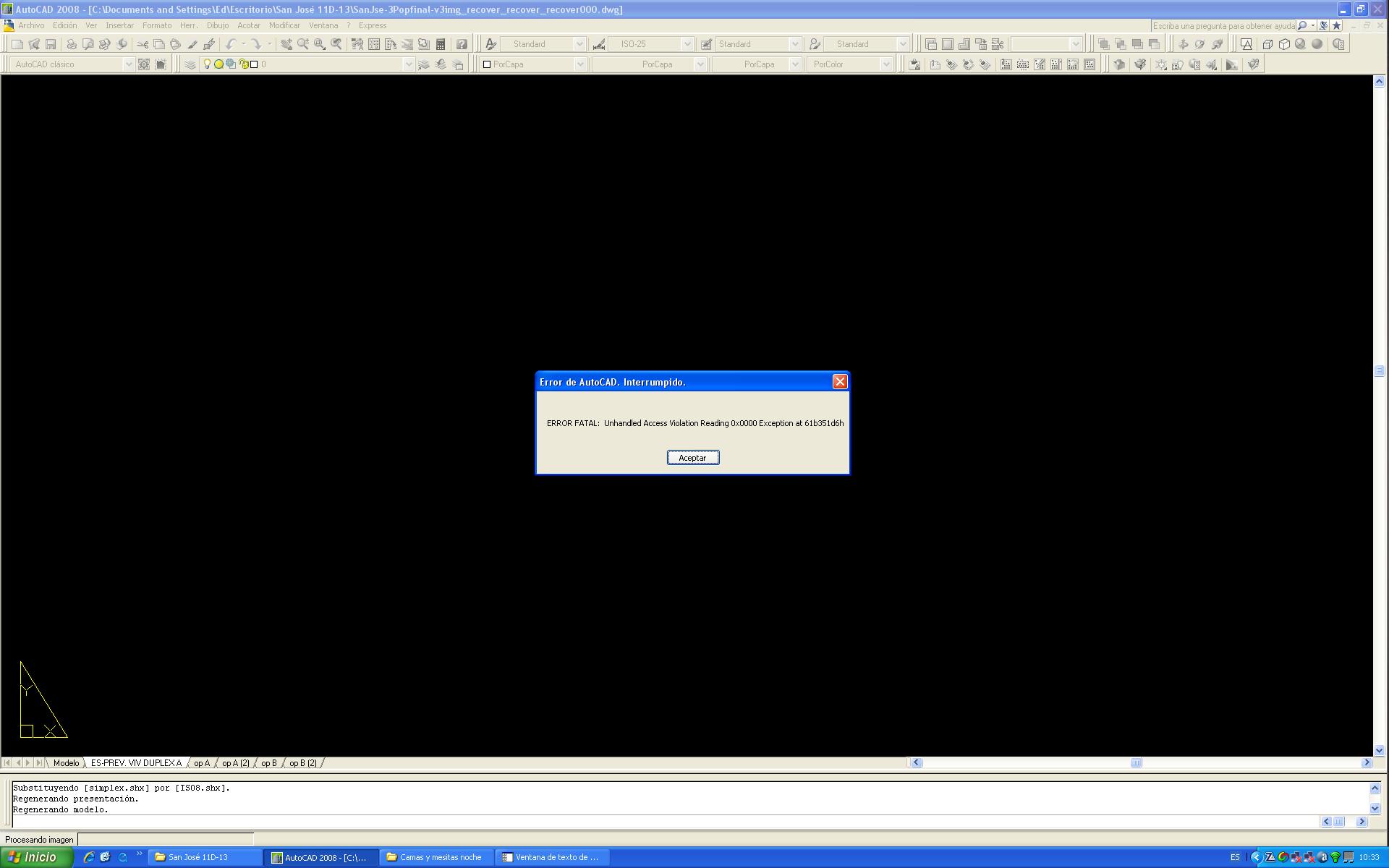Expand the PorColor plot style dropdown

tap(885, 64)
